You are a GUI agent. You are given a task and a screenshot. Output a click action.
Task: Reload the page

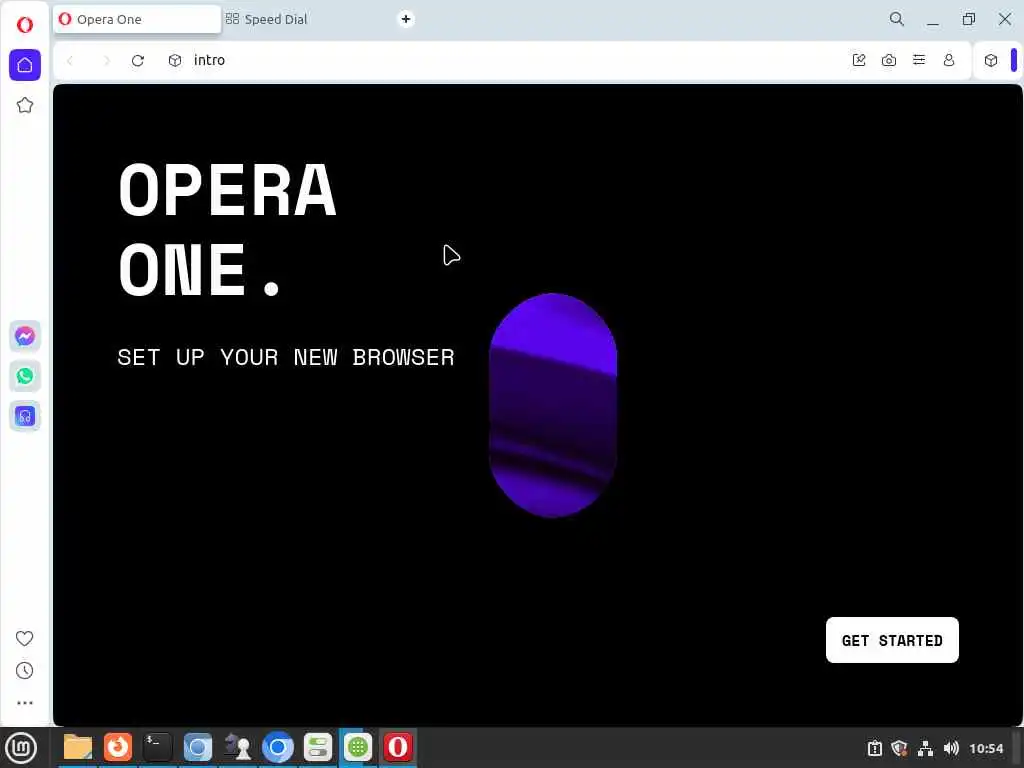tap(138, 60)
